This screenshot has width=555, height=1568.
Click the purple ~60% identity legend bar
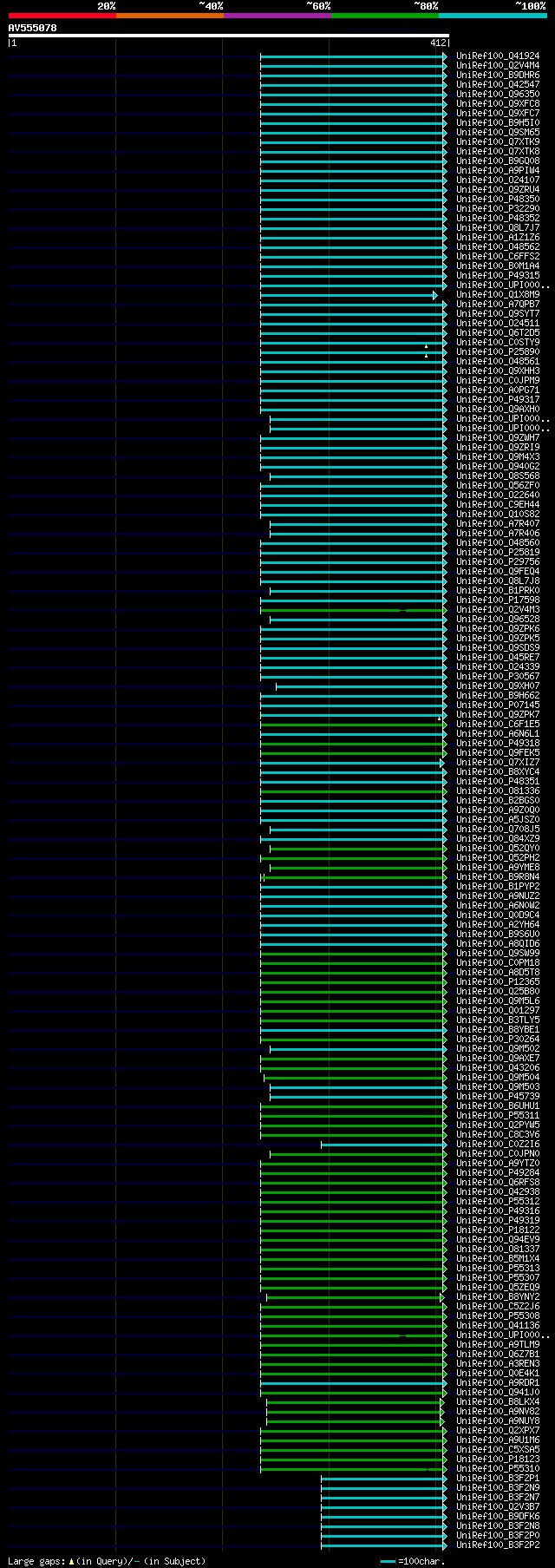(277, 16)
